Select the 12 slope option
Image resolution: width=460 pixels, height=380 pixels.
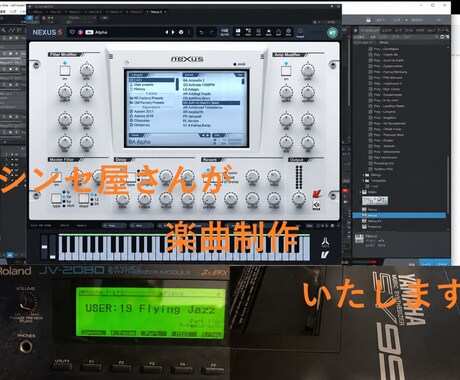(95, 199)
